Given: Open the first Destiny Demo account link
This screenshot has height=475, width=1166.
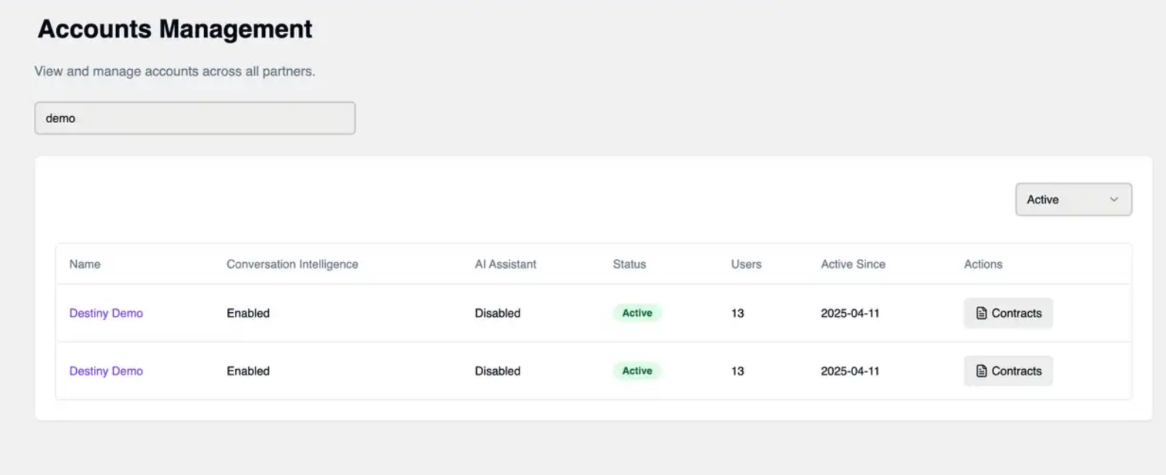Looking at the screenshot, I should pyautogui.click(x=106, y=313).
